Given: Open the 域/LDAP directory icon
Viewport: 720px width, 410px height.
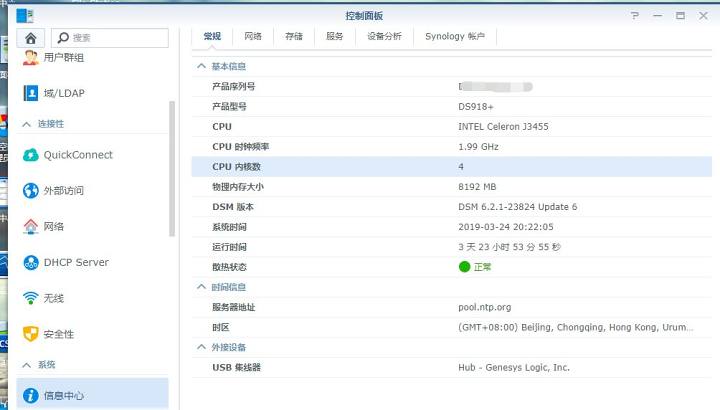Looking at the screenshot, I should (x=31, y=93).
